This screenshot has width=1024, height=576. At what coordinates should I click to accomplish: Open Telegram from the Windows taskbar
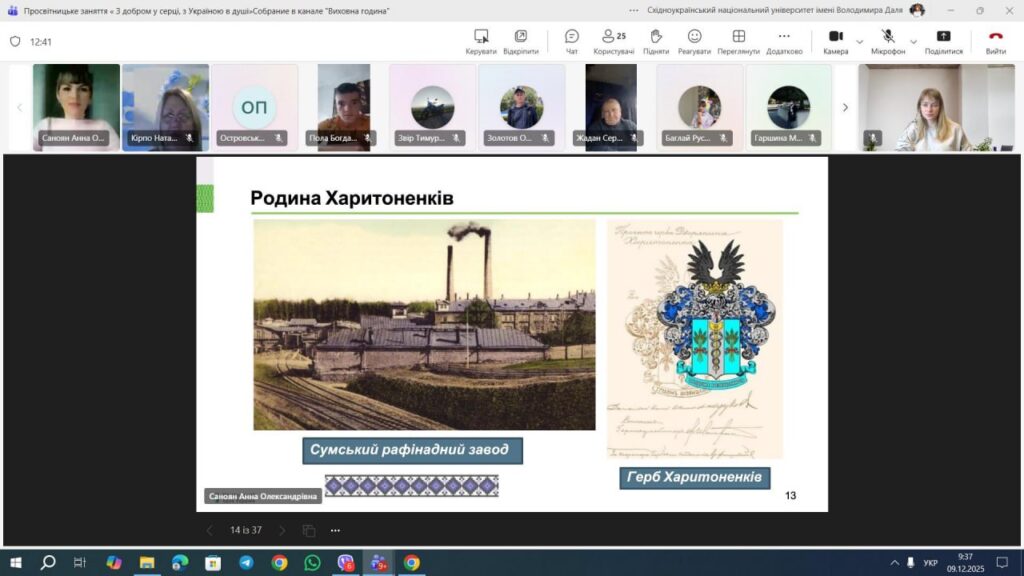tap(246, 563)
